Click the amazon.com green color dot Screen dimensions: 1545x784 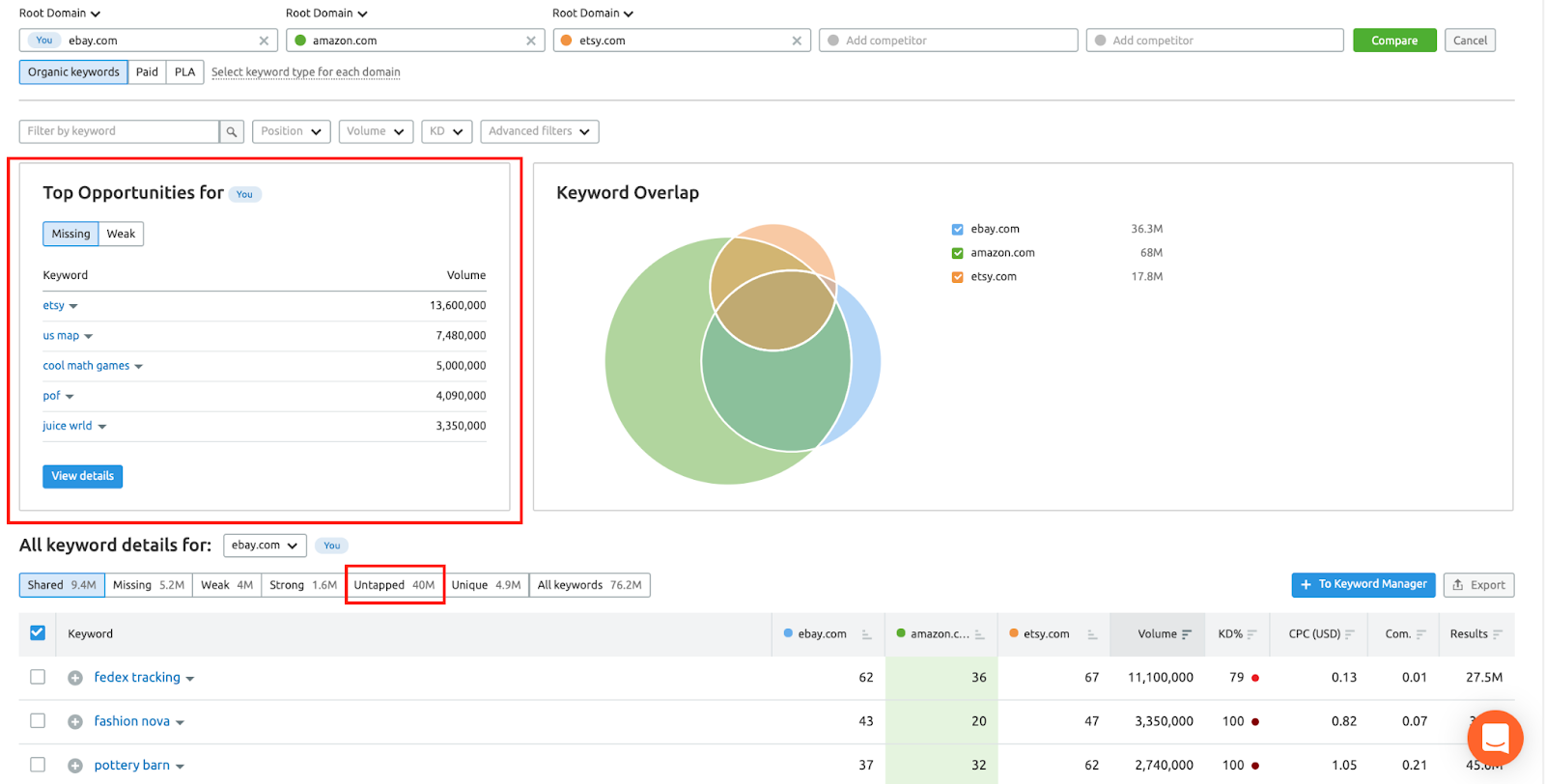pyautogui.click(x=300, y=41)
